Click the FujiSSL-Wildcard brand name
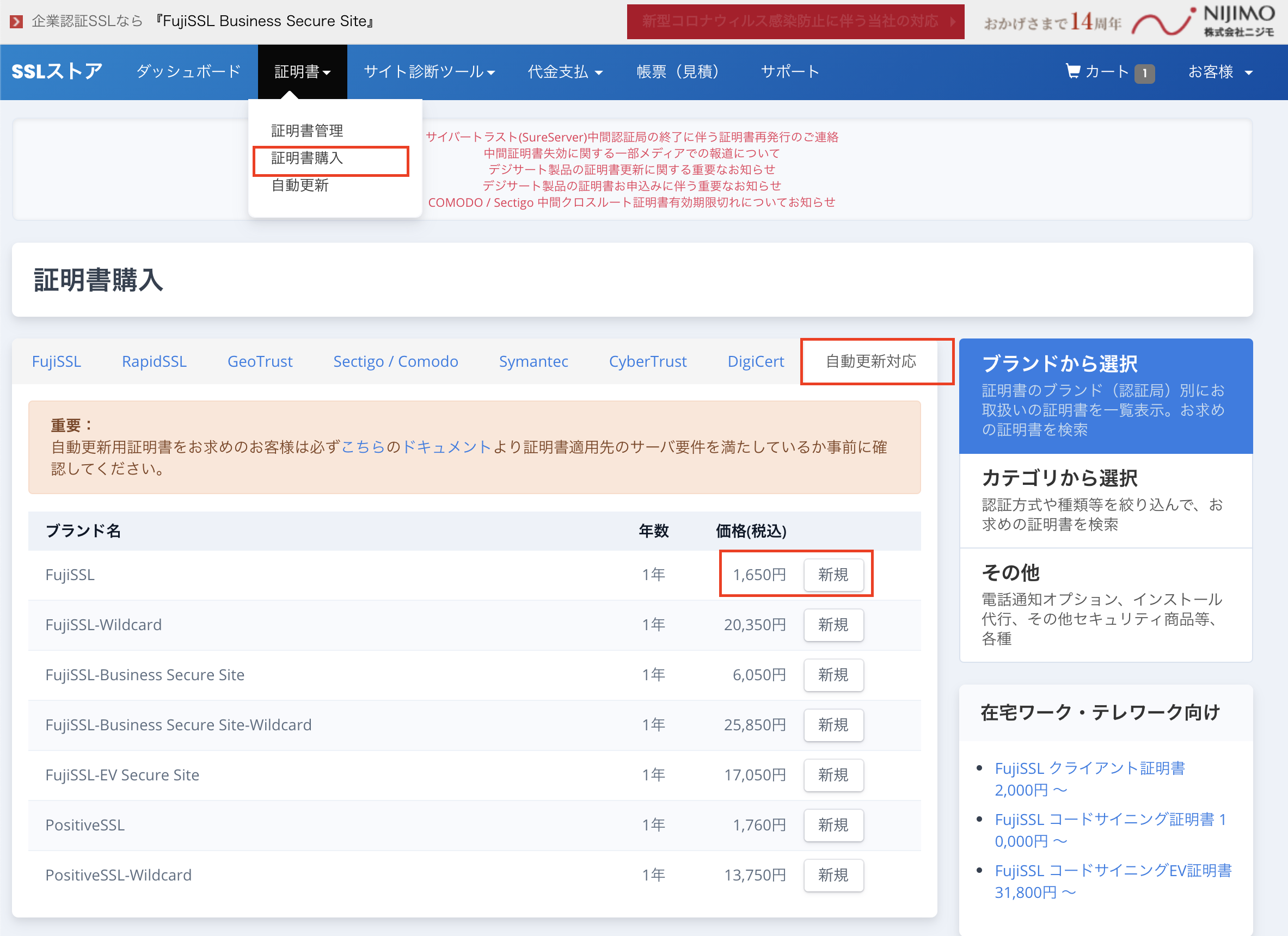Image resolution: width=1288 pixels, height=936 pixels. click(103, 625)
